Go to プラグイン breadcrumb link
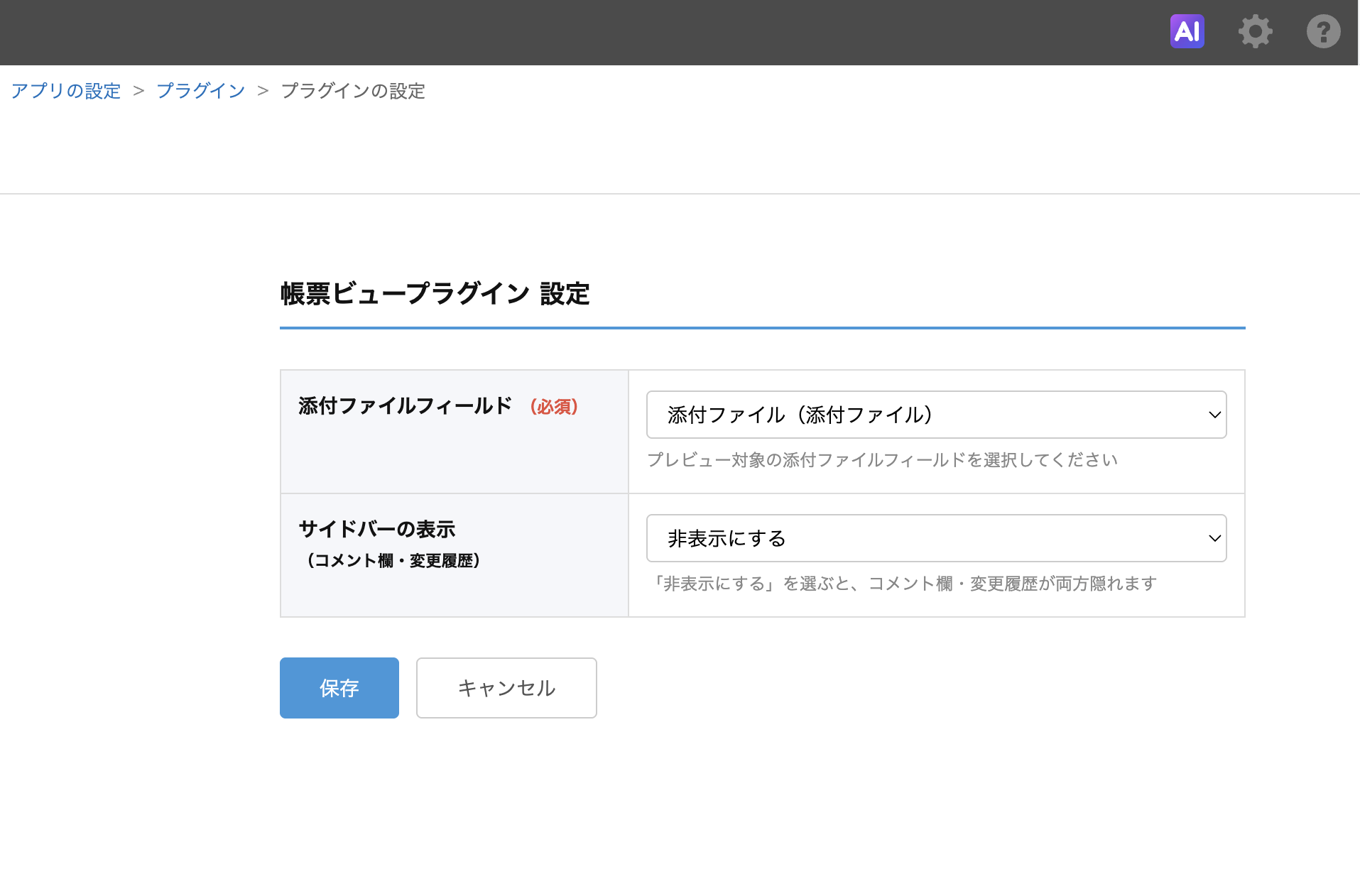The width and height of the screenshot is (1360, 896). pyautogui.click(x=200, y=91)
